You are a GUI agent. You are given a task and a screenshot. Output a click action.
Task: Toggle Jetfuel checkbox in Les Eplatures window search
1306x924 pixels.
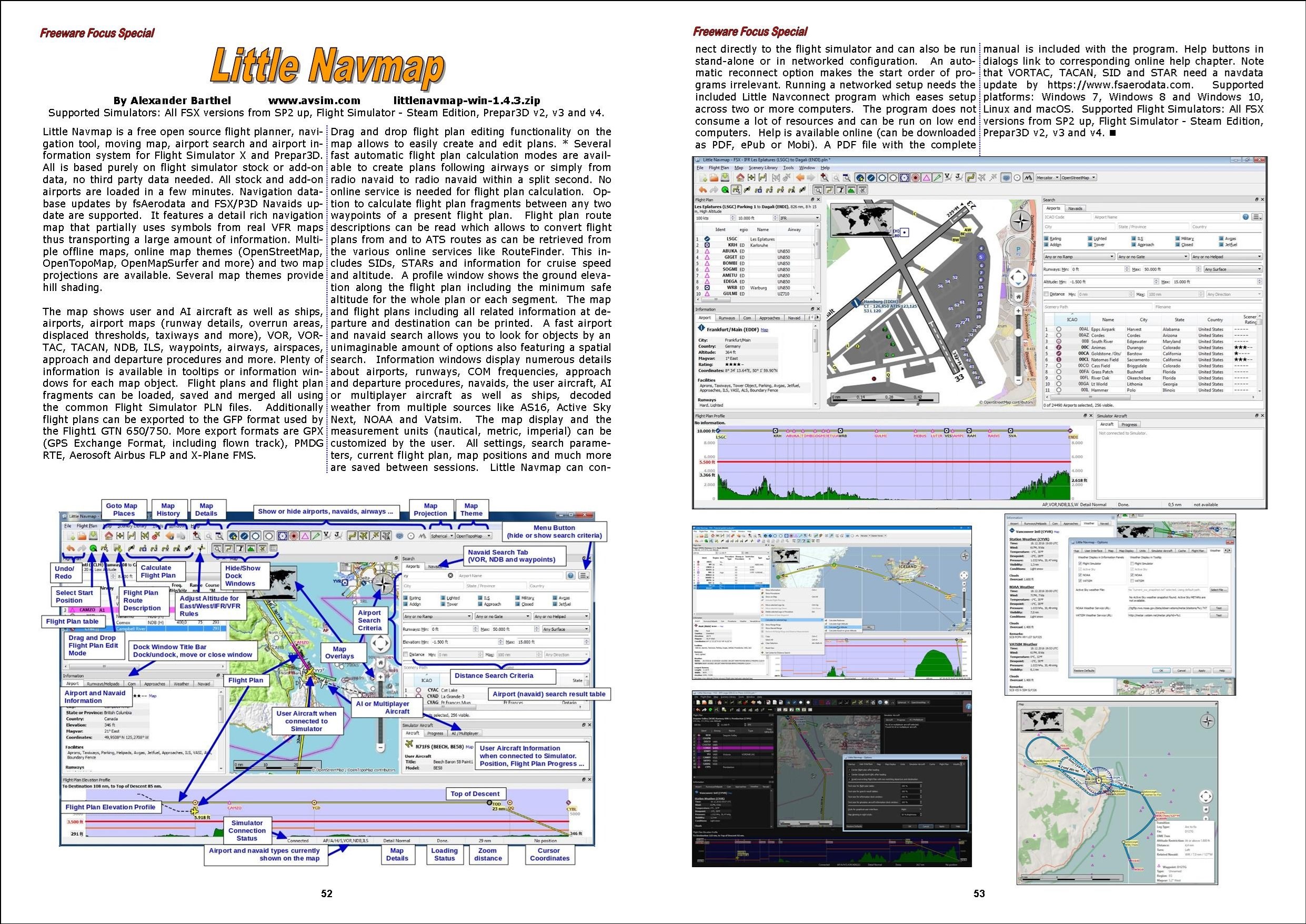pyautogui.click(x=1221, y=245)
